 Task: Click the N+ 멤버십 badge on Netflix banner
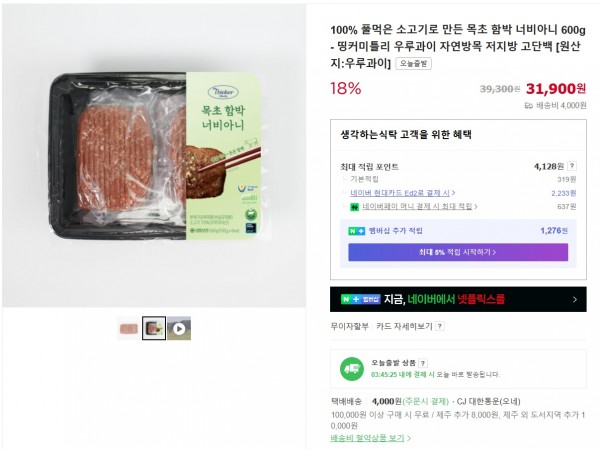(360, 299)
